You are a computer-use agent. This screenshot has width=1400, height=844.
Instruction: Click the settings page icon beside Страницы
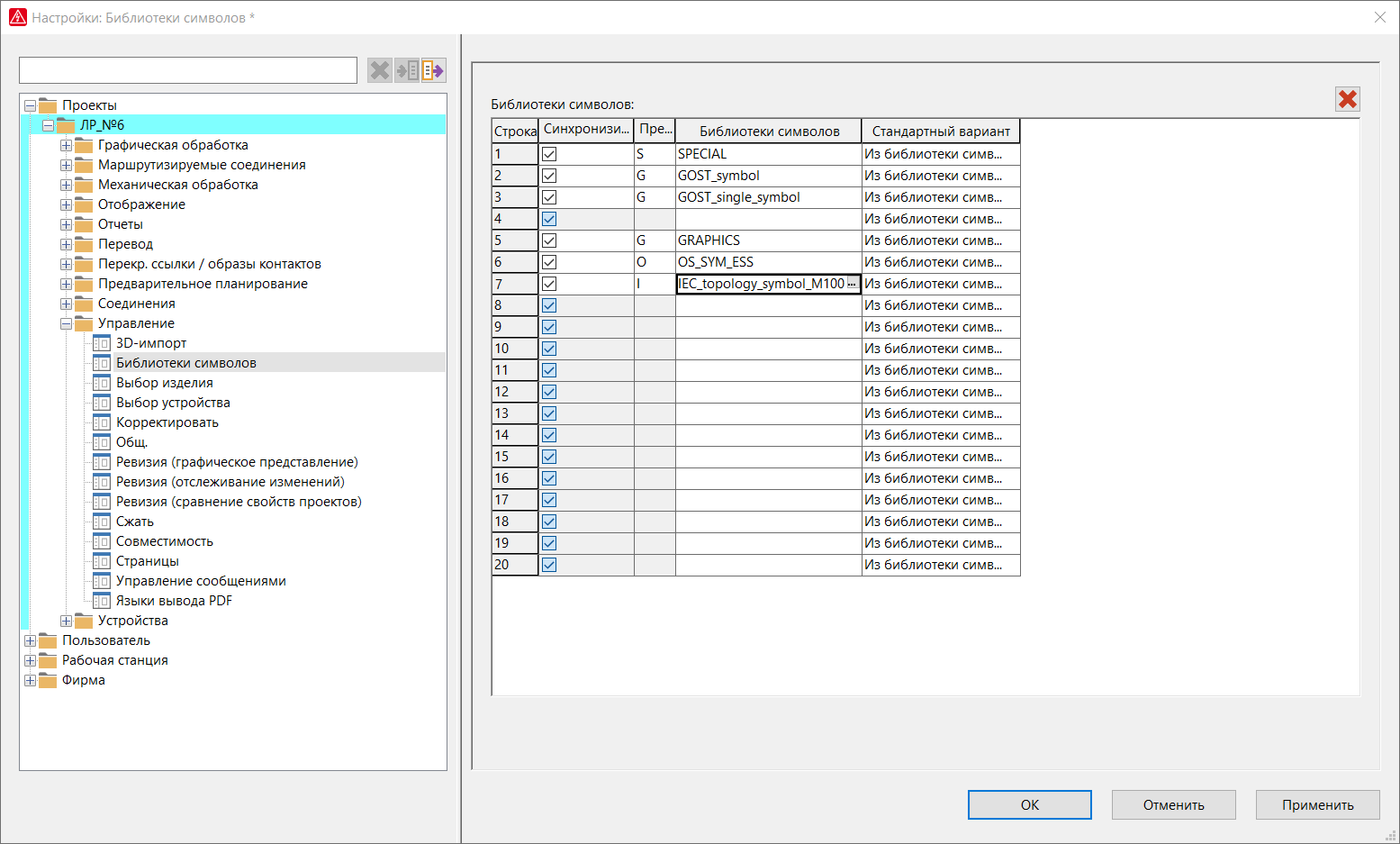pyautogui.click(x=102, y=561)
